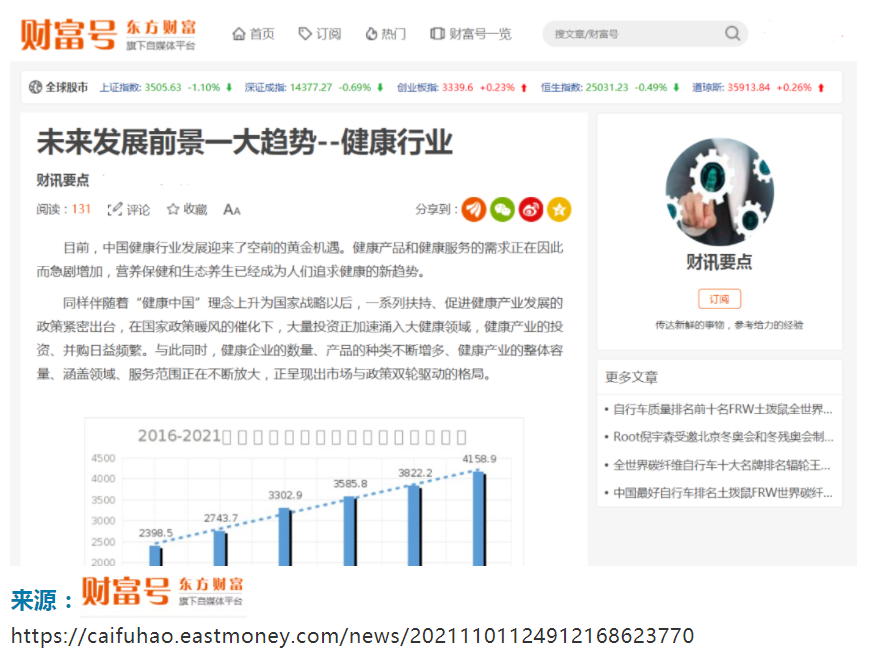Open 创业板指 3339.6 ticker link
Screen dimensions: 872x660
(x=462, y=87)
